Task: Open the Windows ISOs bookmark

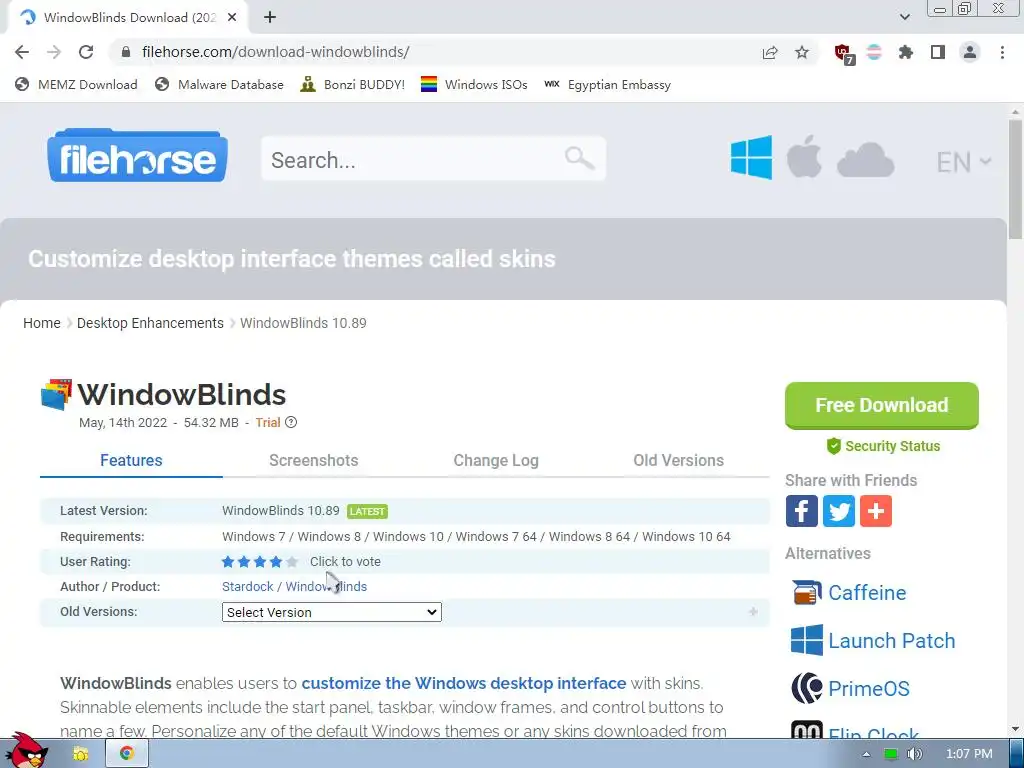Action: pos(474,84)
